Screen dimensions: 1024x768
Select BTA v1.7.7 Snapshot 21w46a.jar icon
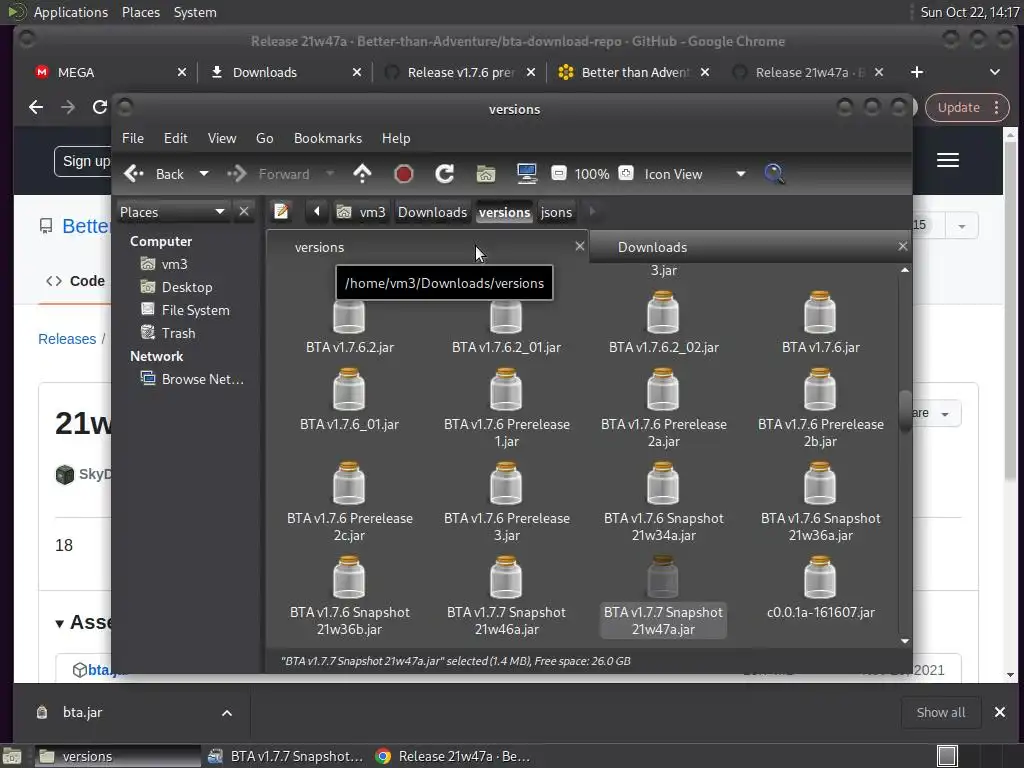pos(506,577)
